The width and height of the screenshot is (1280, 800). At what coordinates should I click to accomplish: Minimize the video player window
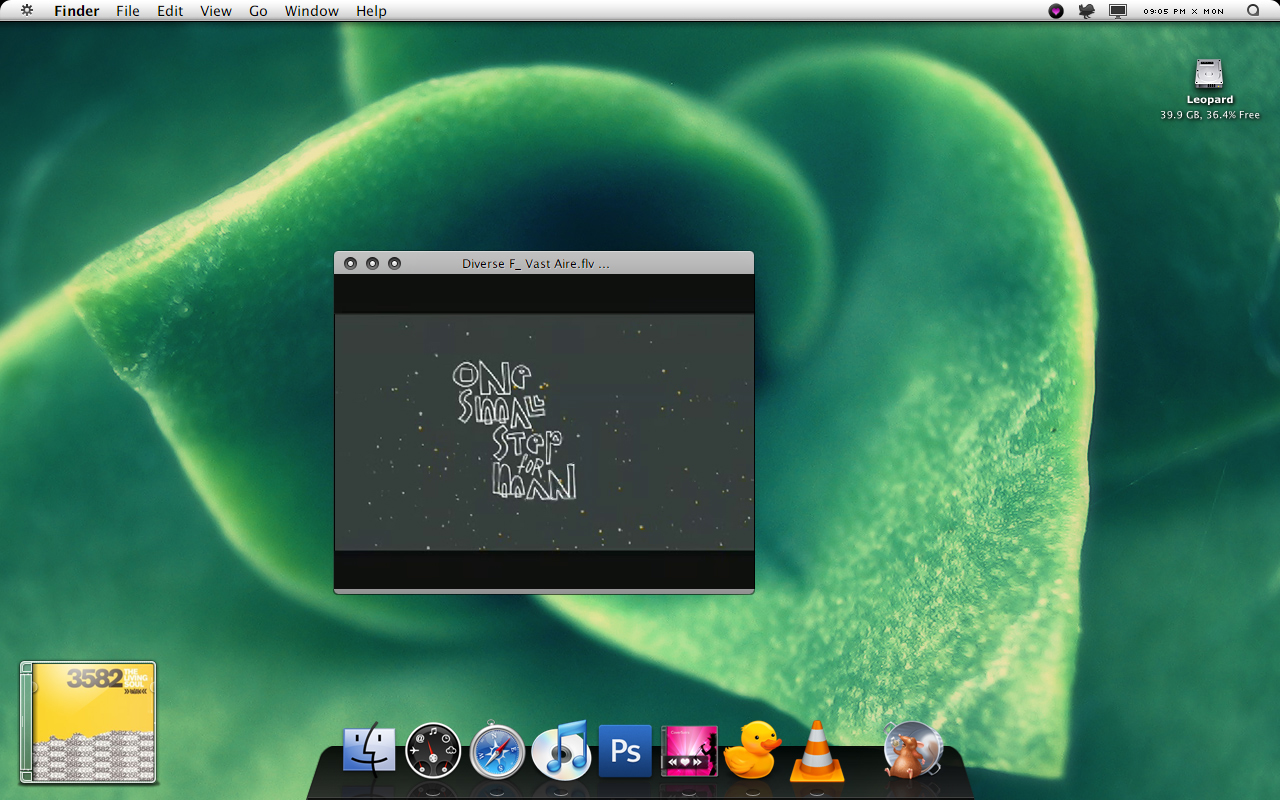point(372,263)
